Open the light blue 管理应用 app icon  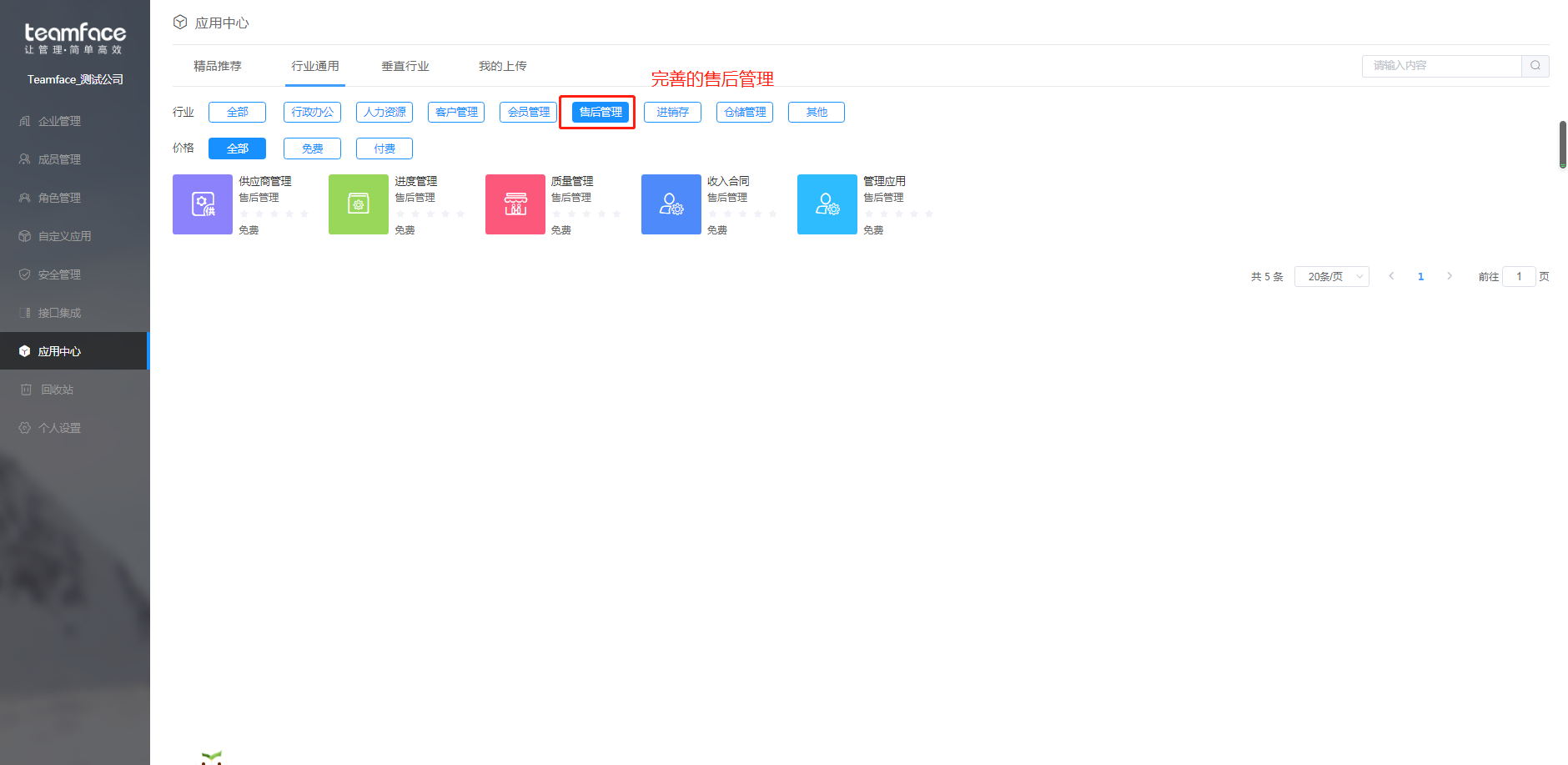[827, 204]
